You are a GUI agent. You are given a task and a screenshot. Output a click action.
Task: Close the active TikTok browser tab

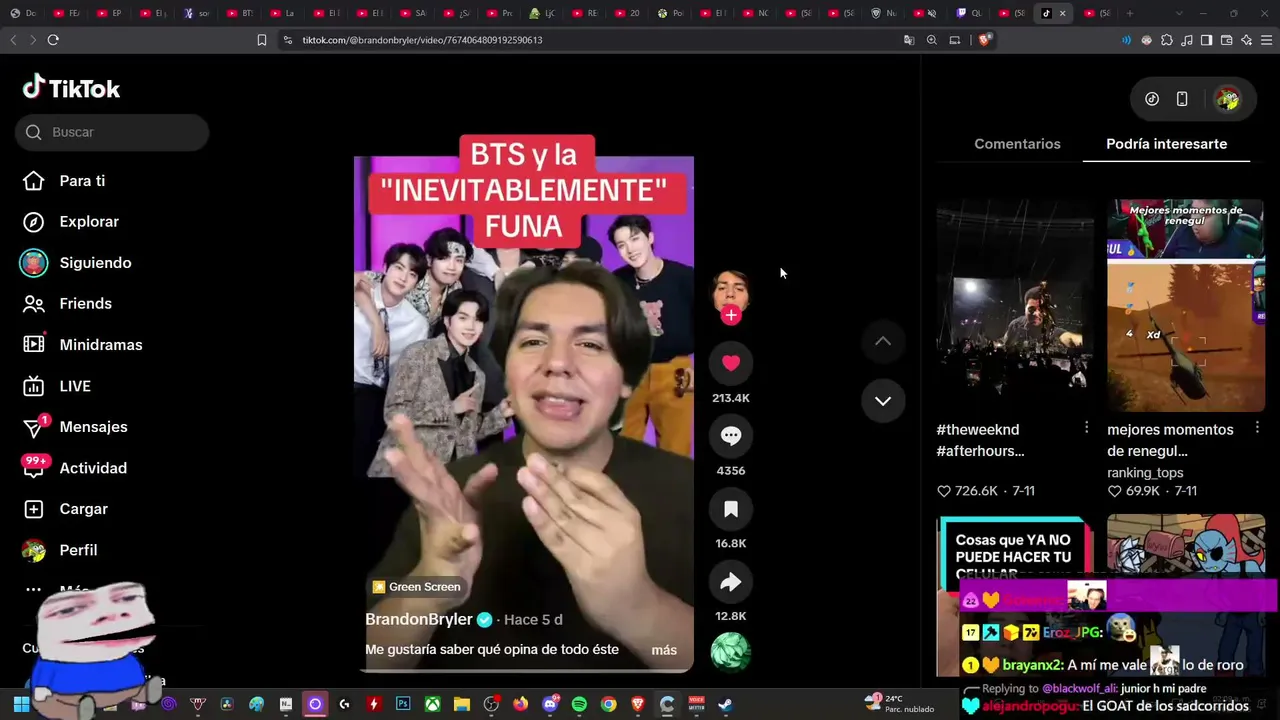pyautogui.click(x=1062, y=13)
